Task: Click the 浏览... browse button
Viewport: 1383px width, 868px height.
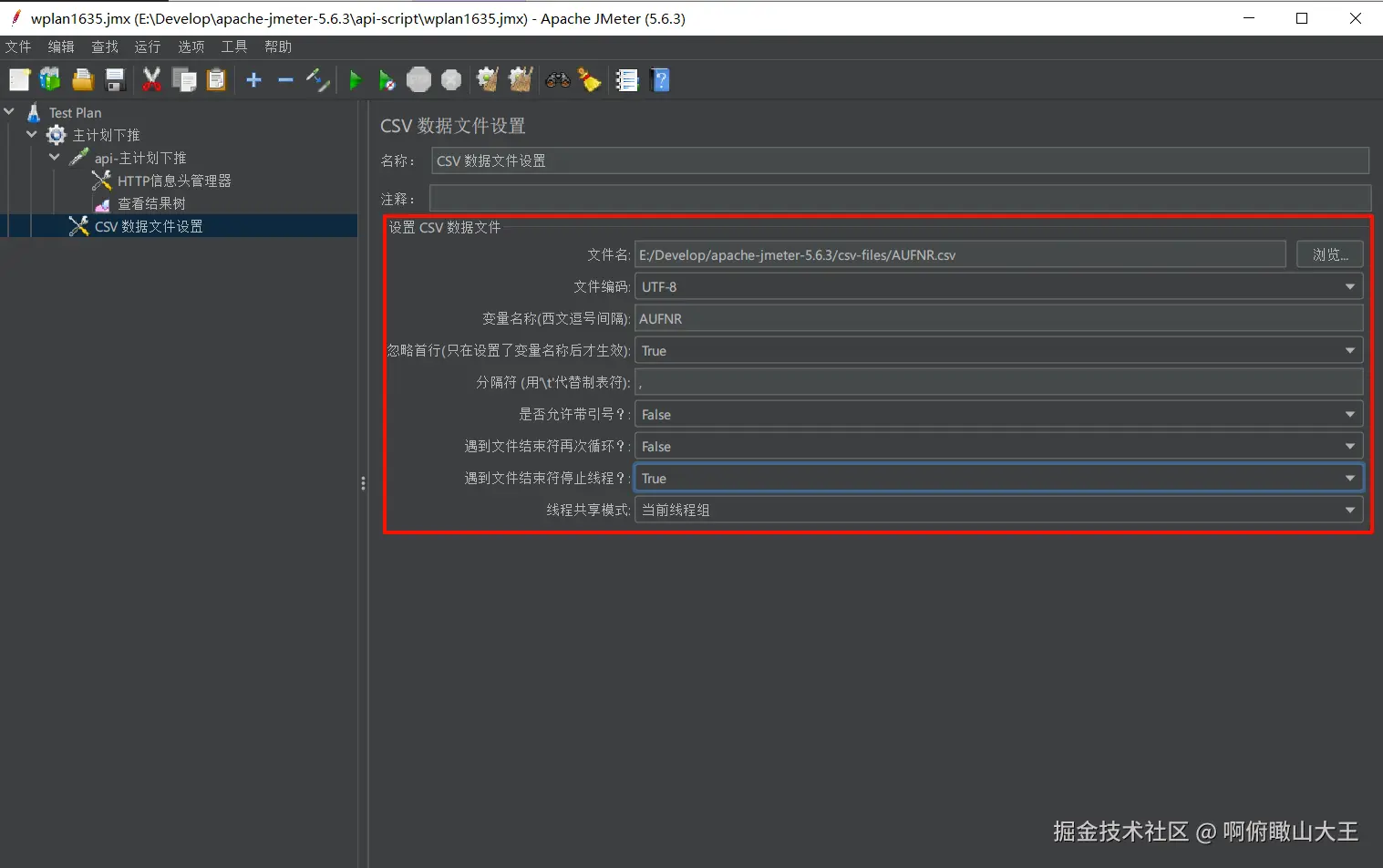Action: point(1330,254)
